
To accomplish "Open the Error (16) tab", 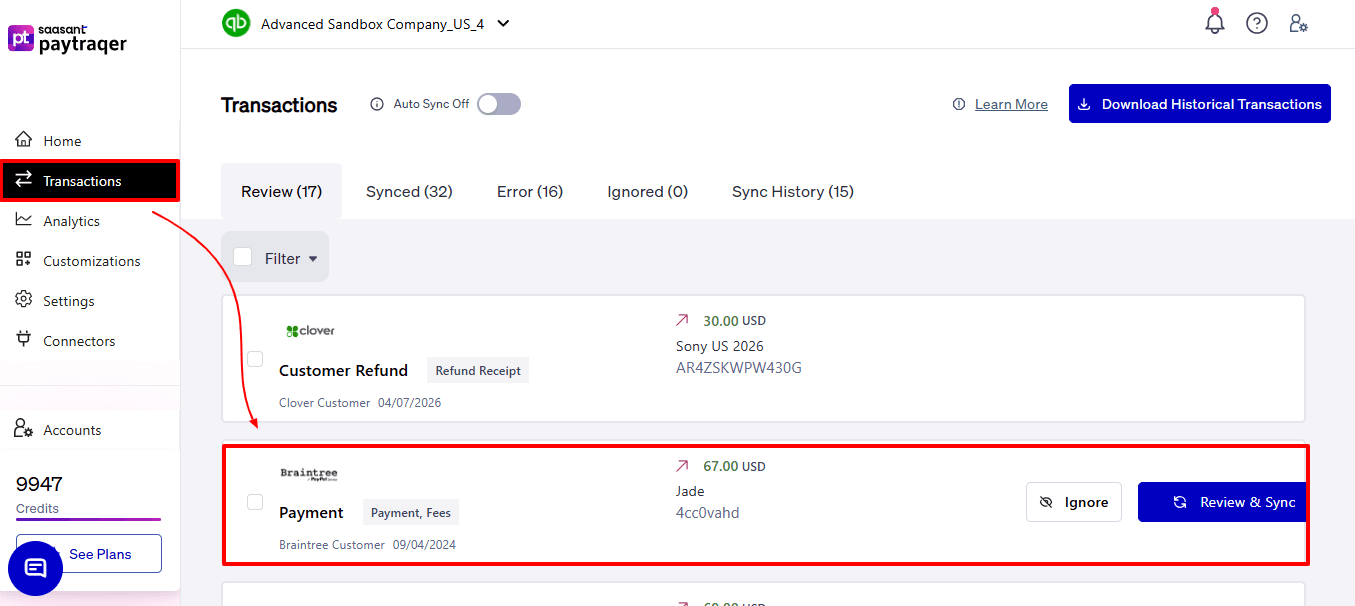I will tap(530, 191).
